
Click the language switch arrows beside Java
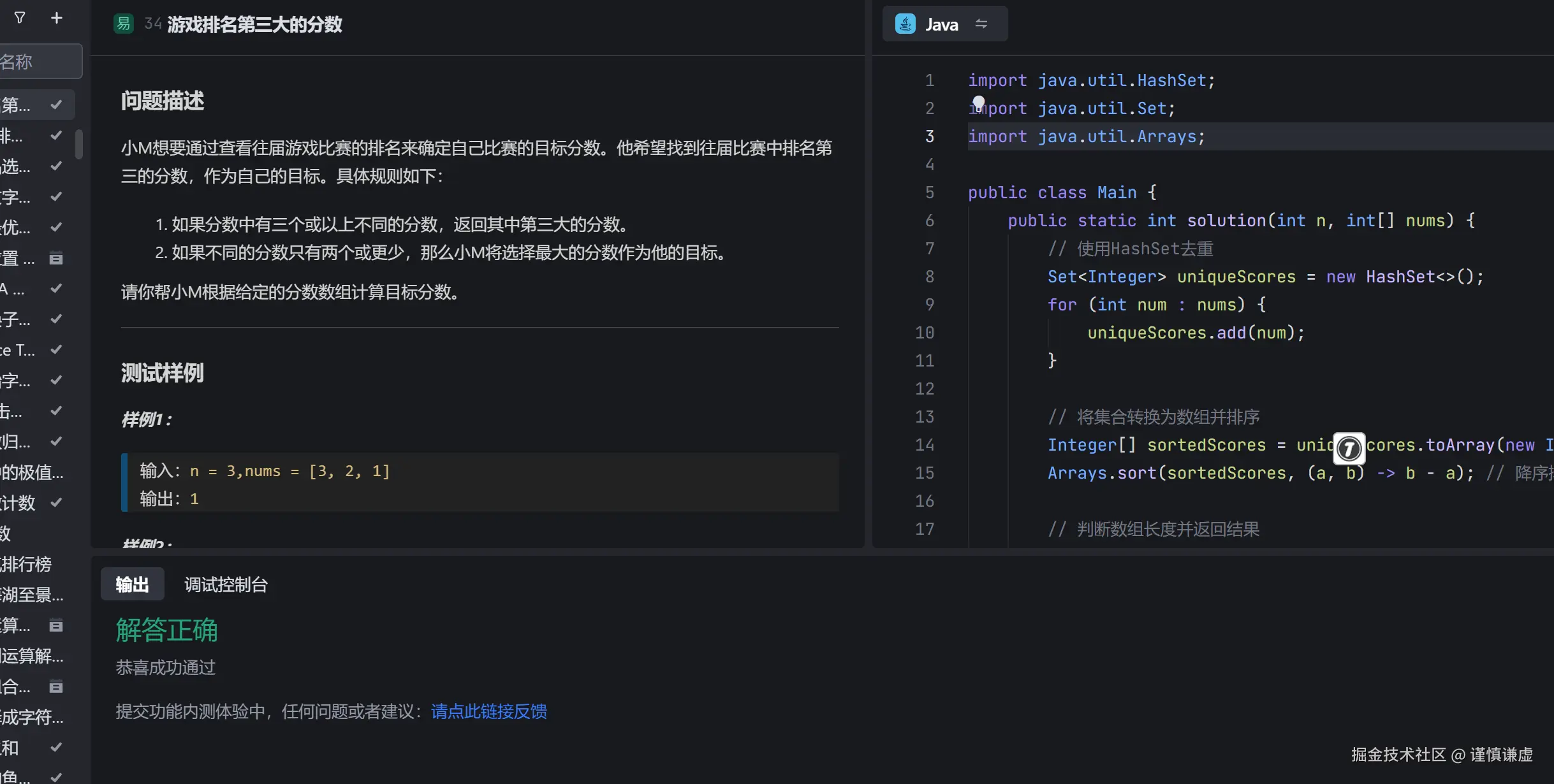[x=982, y=24]
